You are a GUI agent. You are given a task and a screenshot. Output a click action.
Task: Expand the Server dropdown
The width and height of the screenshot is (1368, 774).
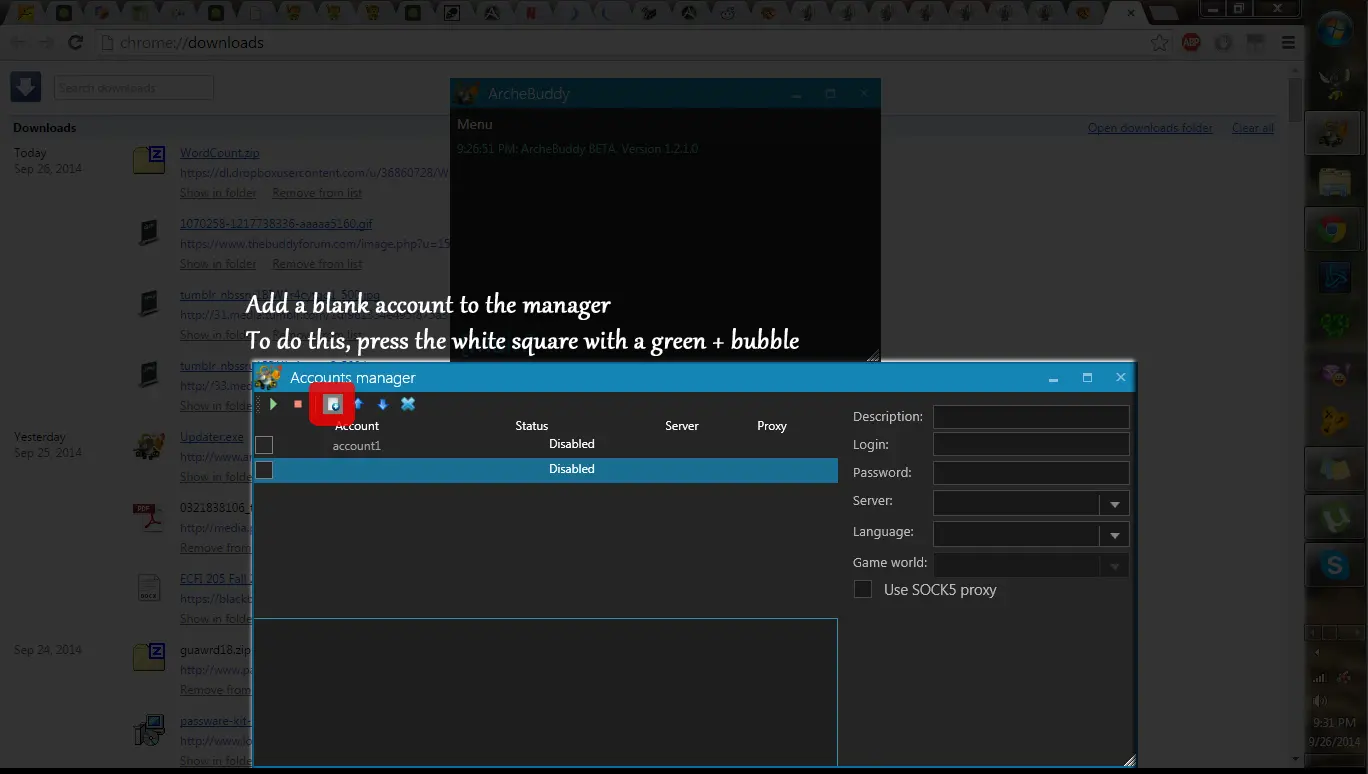[x=1114, y=505]
